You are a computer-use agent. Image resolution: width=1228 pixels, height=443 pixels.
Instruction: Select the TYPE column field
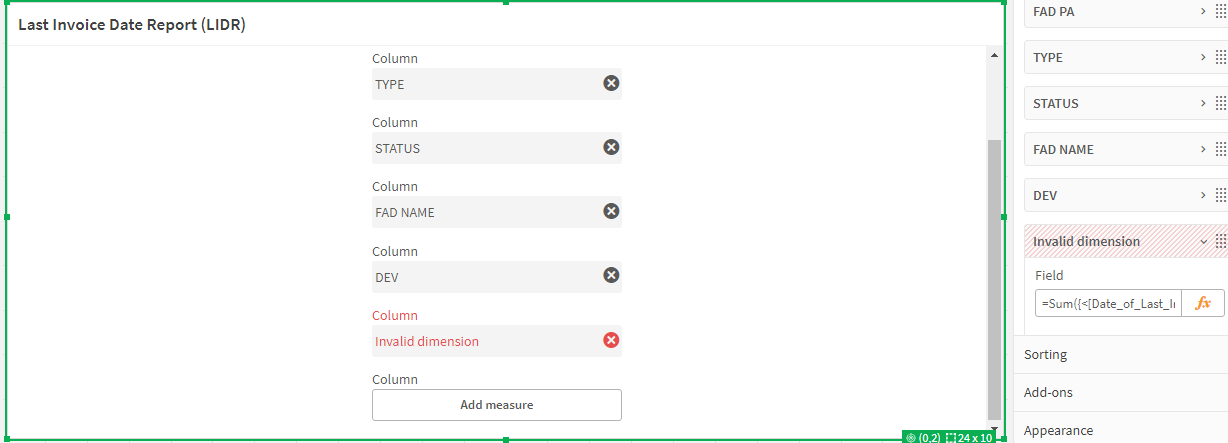(497, 84)
